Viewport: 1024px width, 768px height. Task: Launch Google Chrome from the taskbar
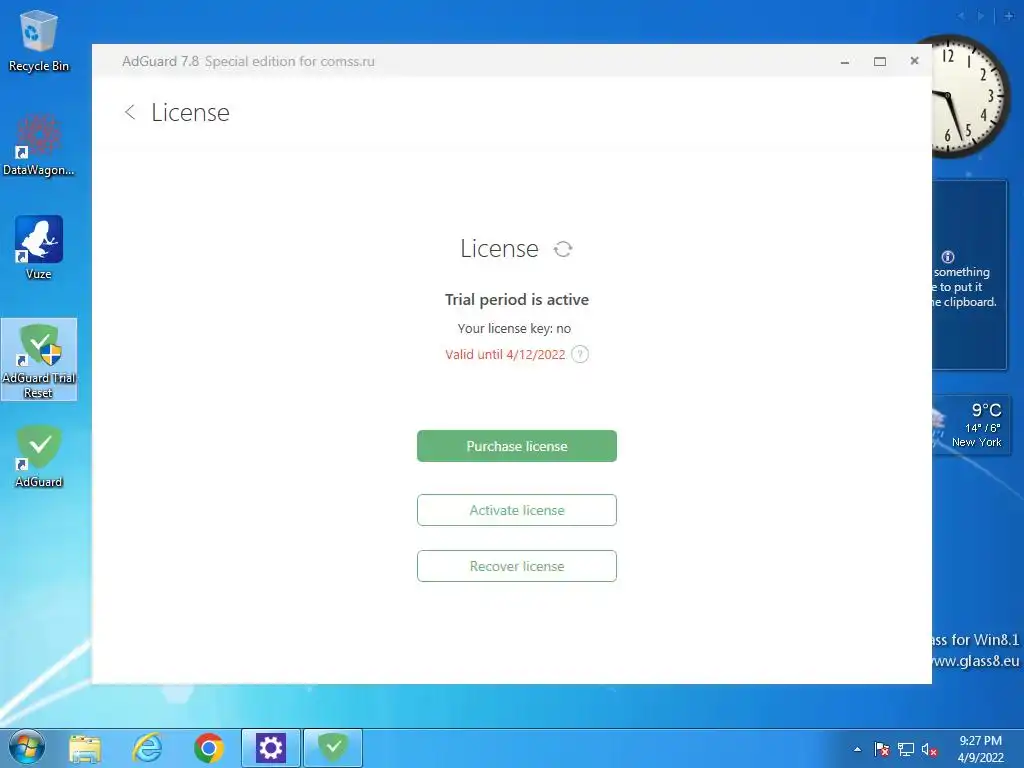point(209,748)
